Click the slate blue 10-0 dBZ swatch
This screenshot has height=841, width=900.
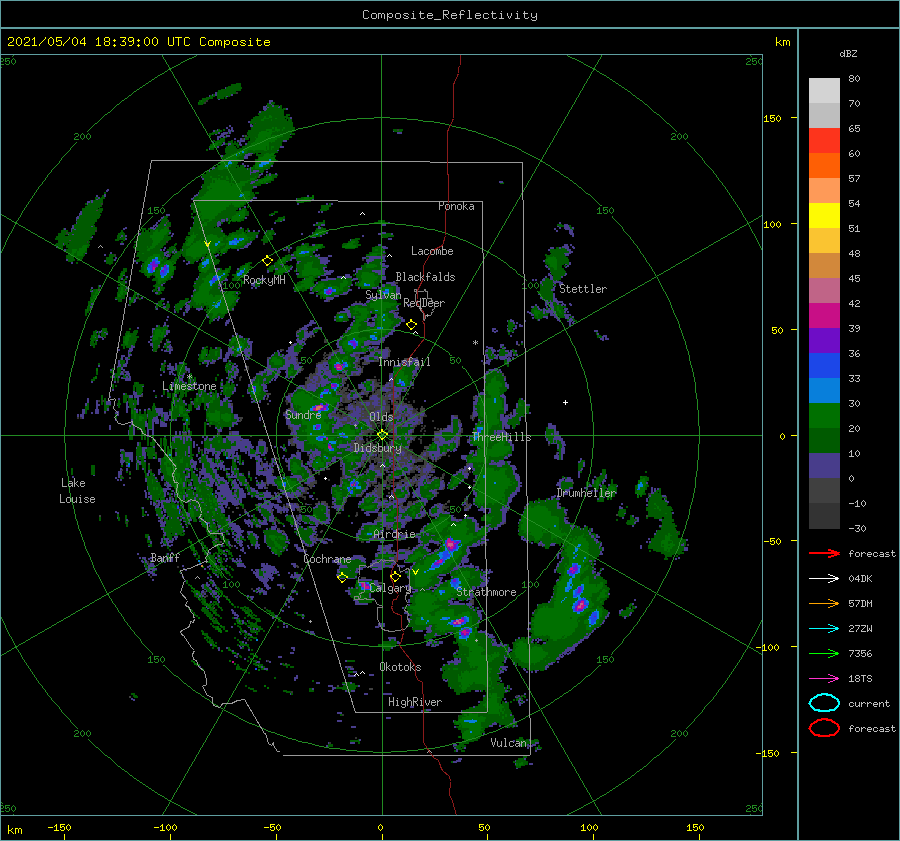(824, 466)
